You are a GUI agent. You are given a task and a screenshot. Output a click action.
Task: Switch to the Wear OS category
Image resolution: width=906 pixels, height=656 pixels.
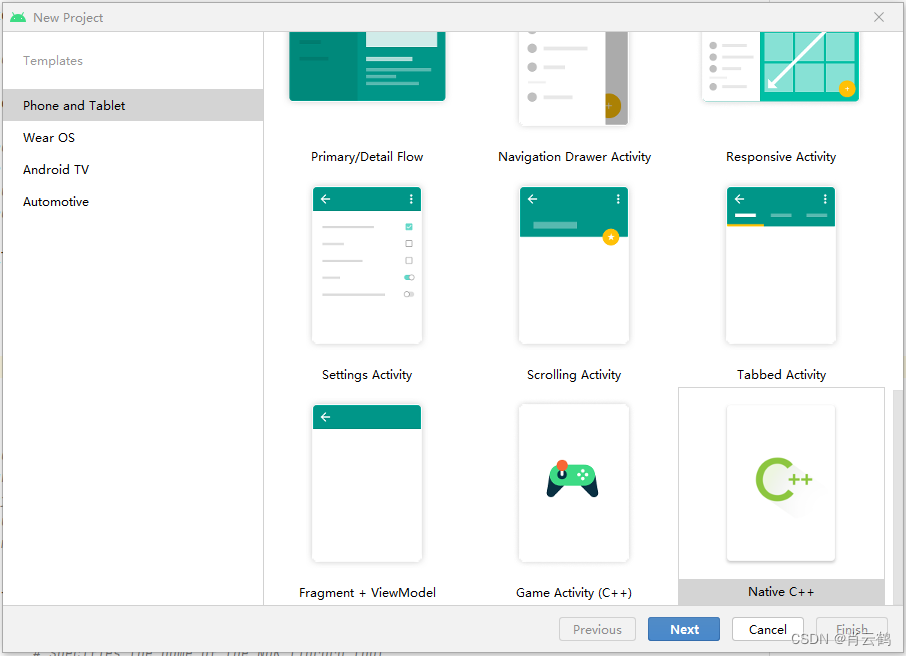click(47, 137)
